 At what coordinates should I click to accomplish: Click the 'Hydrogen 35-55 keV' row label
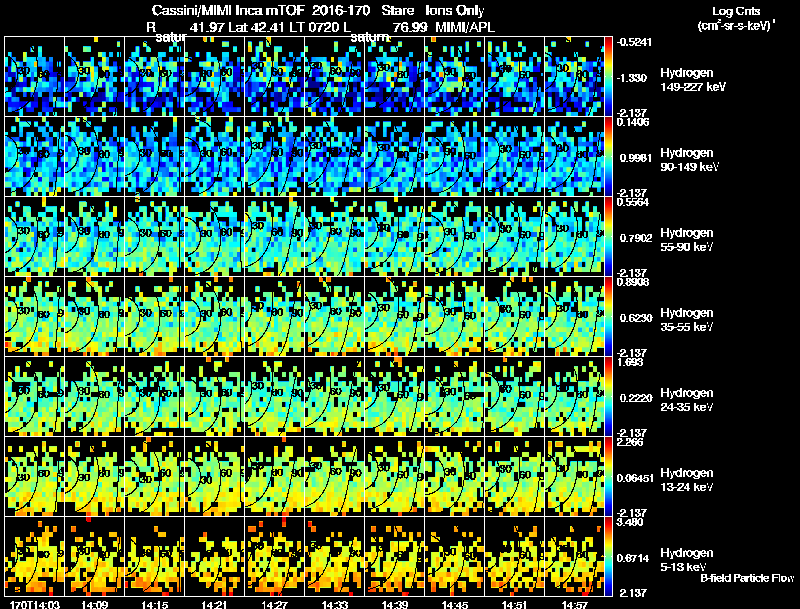click(x=687, y=320)
